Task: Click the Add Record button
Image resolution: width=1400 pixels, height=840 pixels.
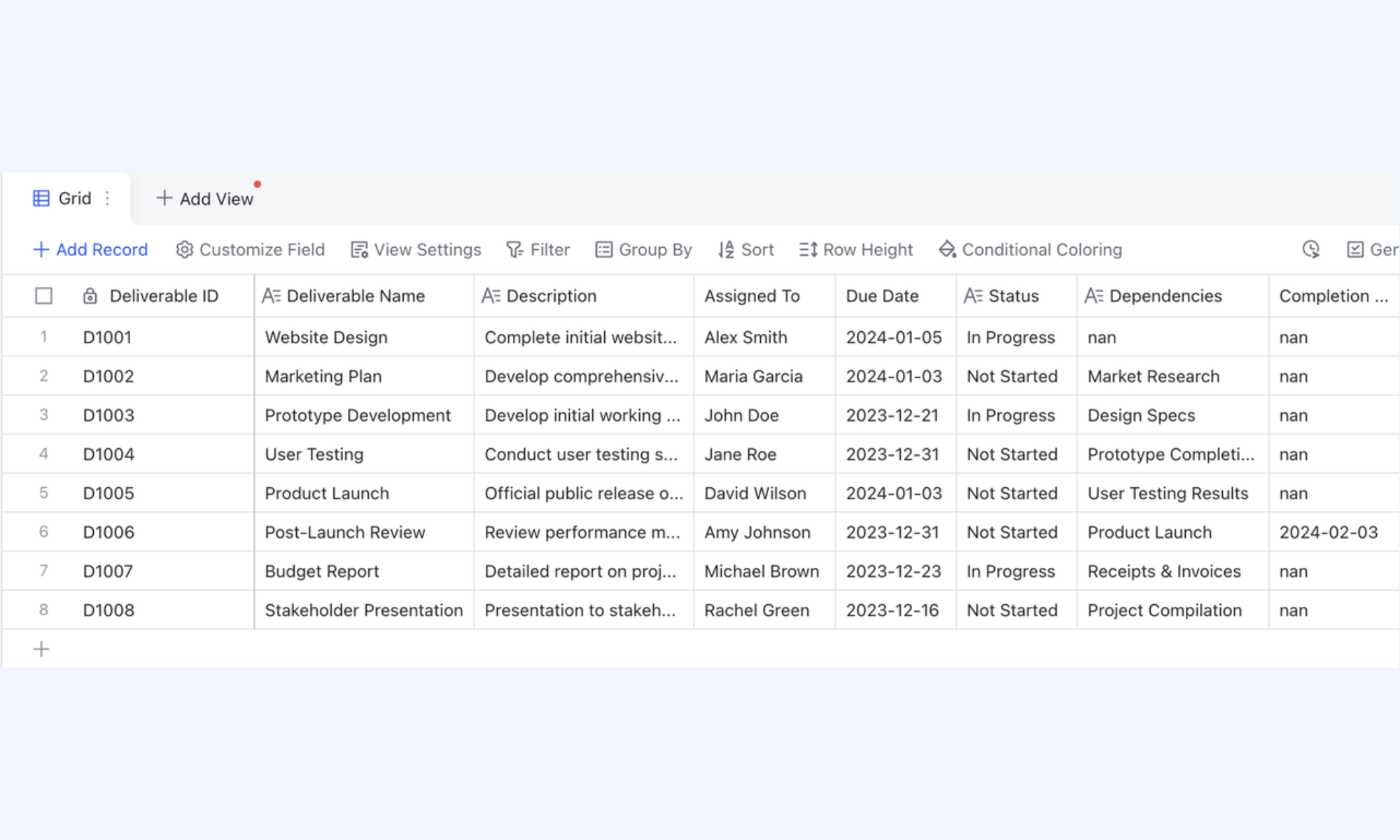Action: [90, 250]
